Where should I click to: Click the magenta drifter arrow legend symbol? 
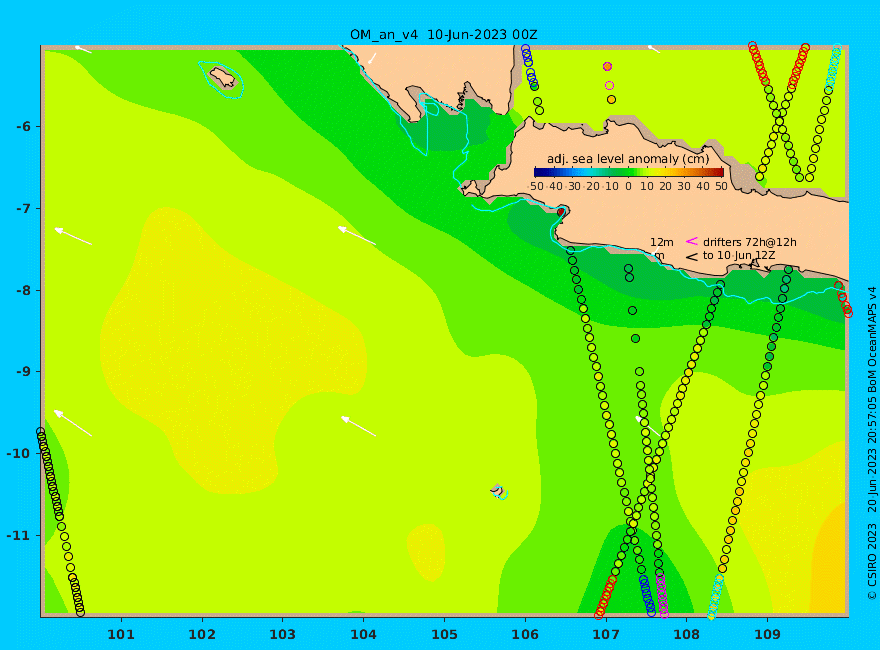tap(692, 241)
